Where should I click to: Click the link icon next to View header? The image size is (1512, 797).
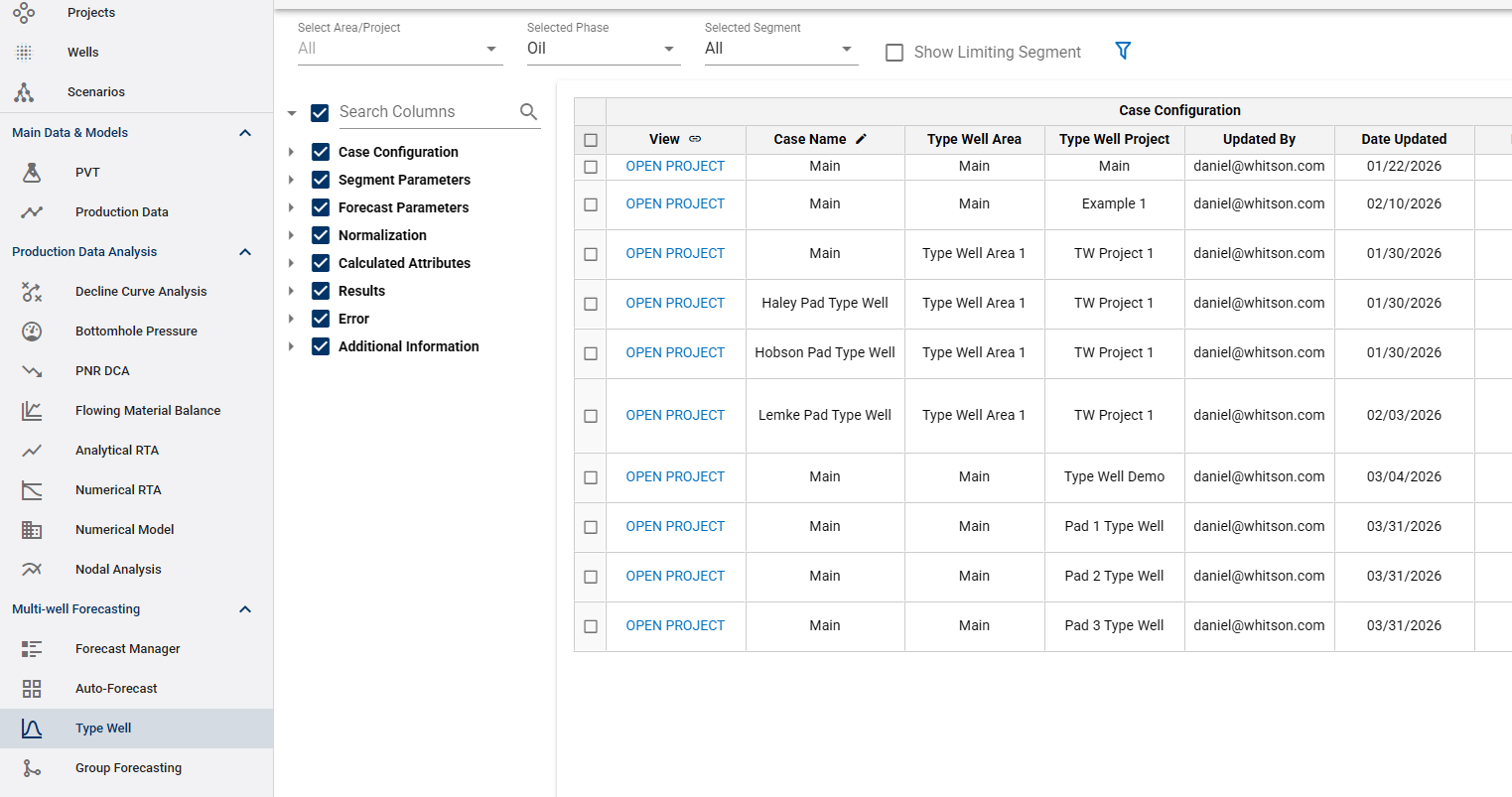695,139
